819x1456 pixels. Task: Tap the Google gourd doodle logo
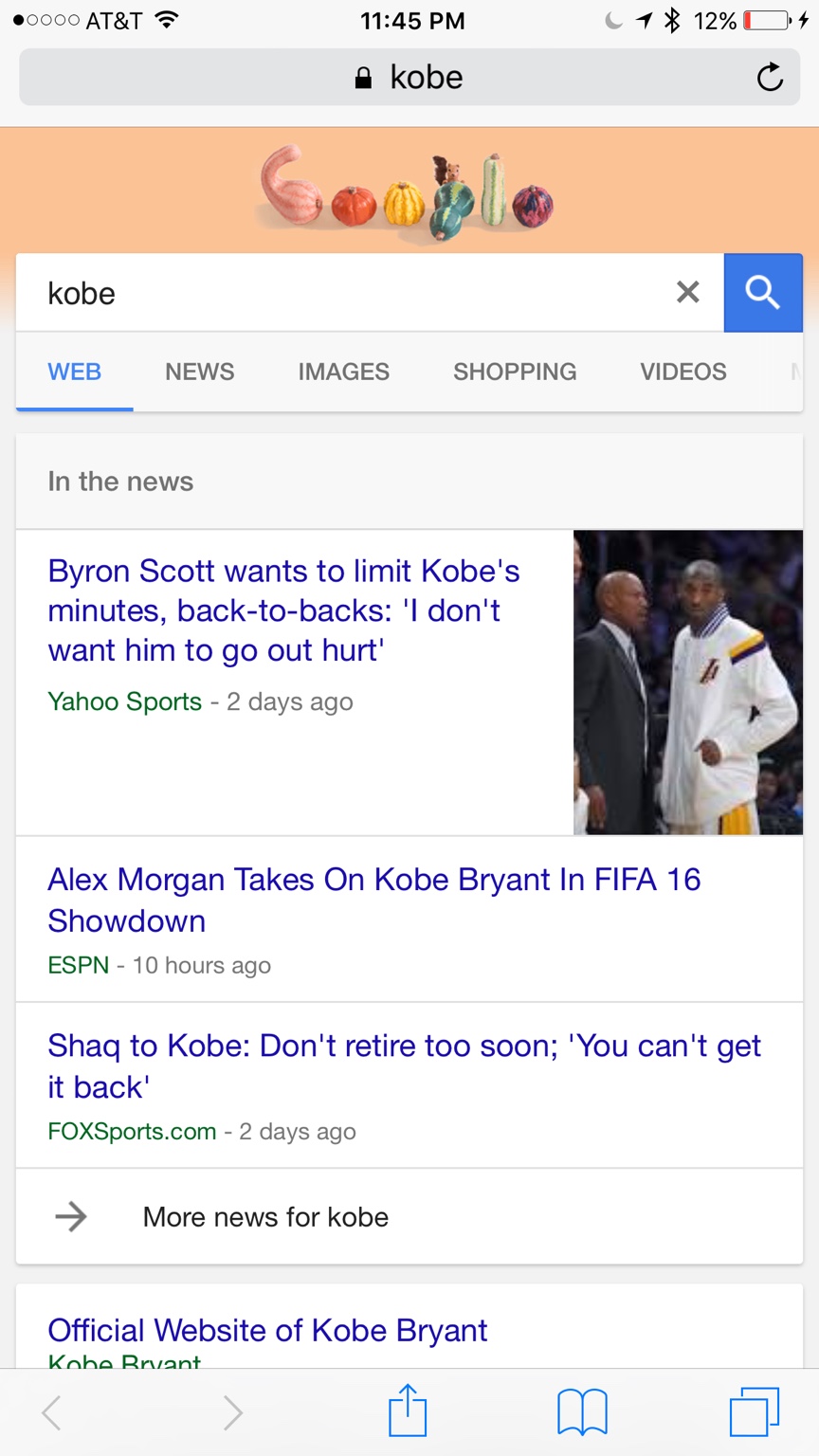pyautogui.click(x=406, y=192)
